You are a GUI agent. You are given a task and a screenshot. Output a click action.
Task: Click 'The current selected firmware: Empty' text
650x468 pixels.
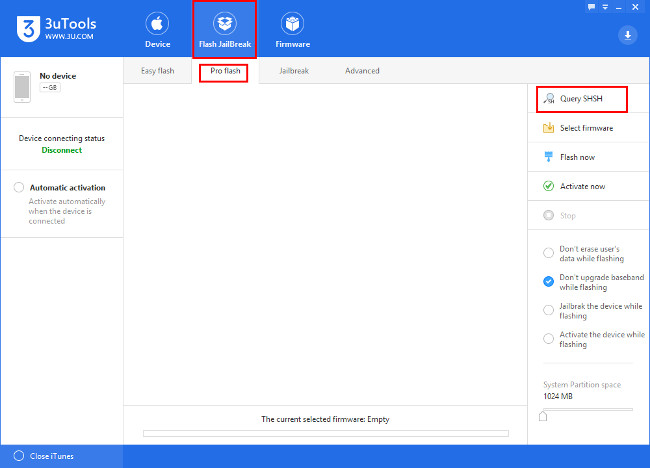tap(325, 419)
